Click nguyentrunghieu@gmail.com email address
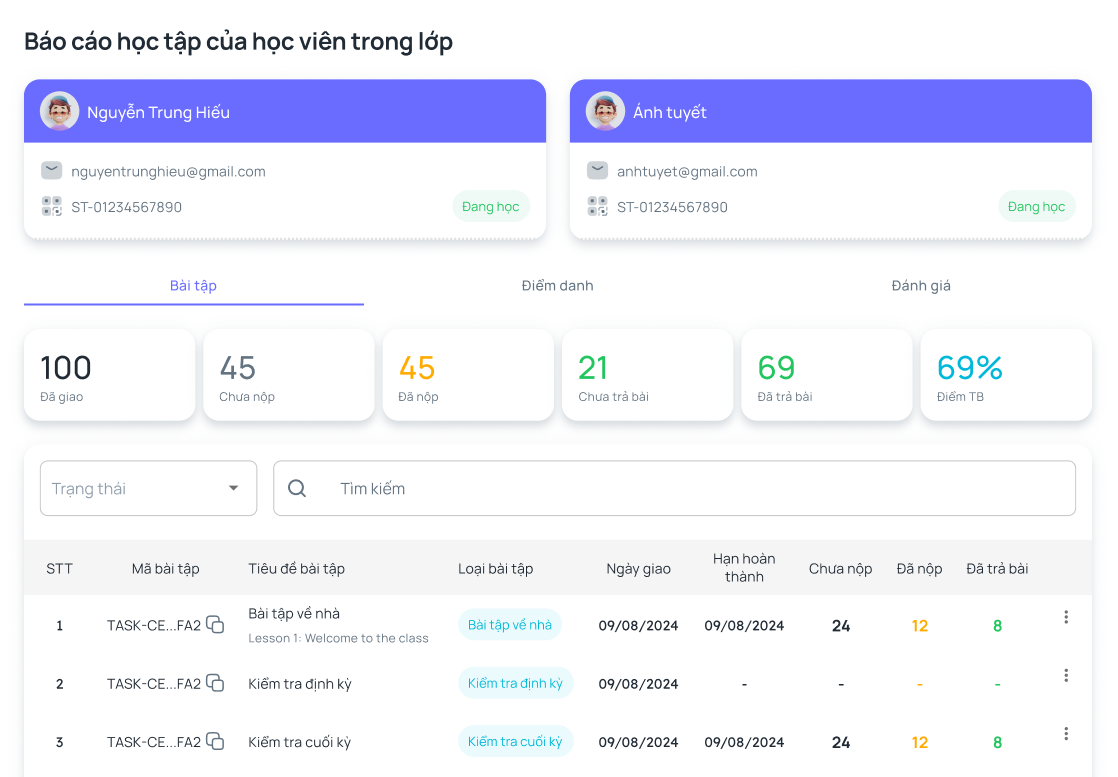The width and height of the screenshot is (1118, 777). pos(168,171)
